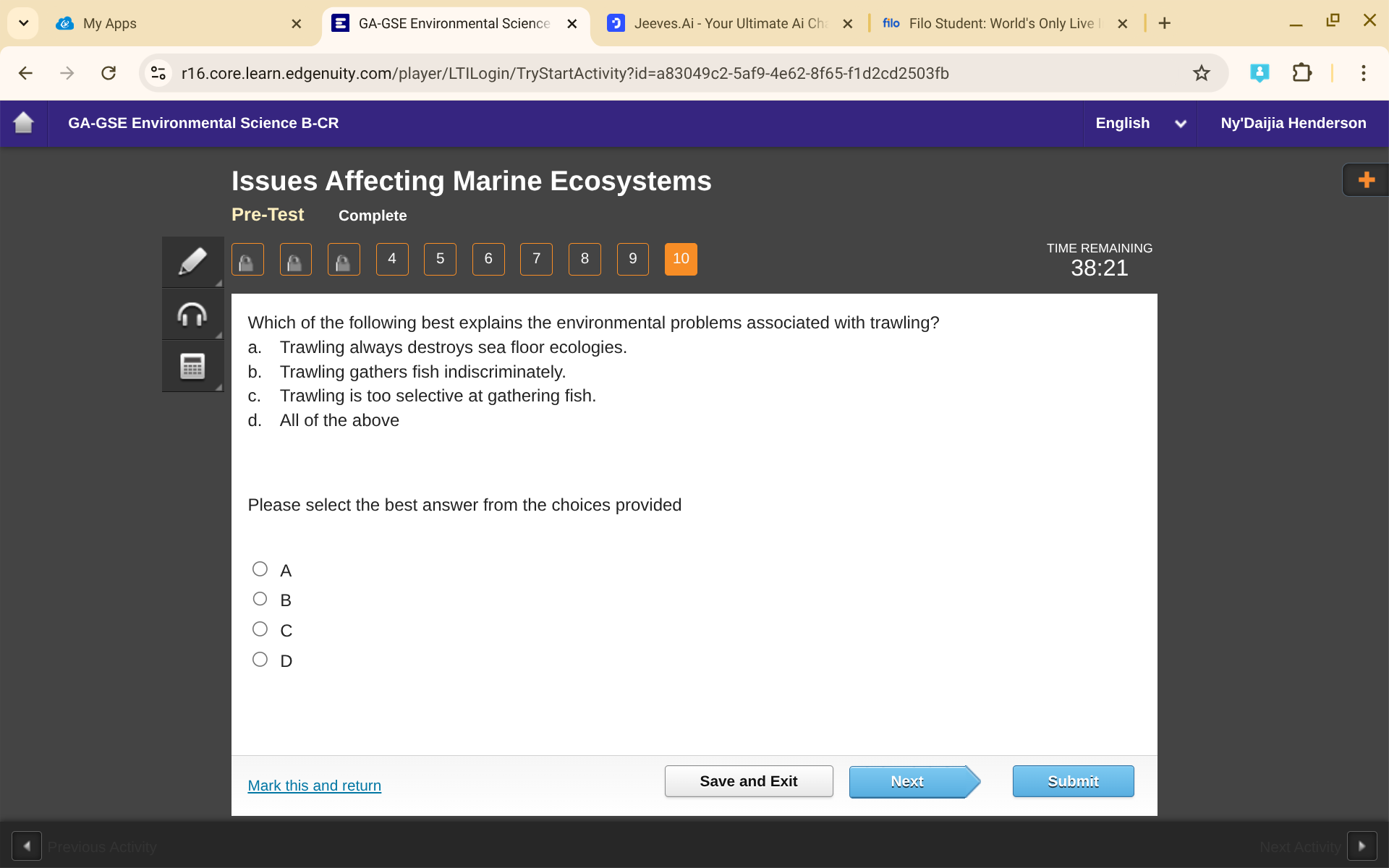Image resolution: width=1389 pixels, height=868 pixels.
Task: Open the browser tab search dropdown
Action: pyautogui.click(x=22, y=22)
